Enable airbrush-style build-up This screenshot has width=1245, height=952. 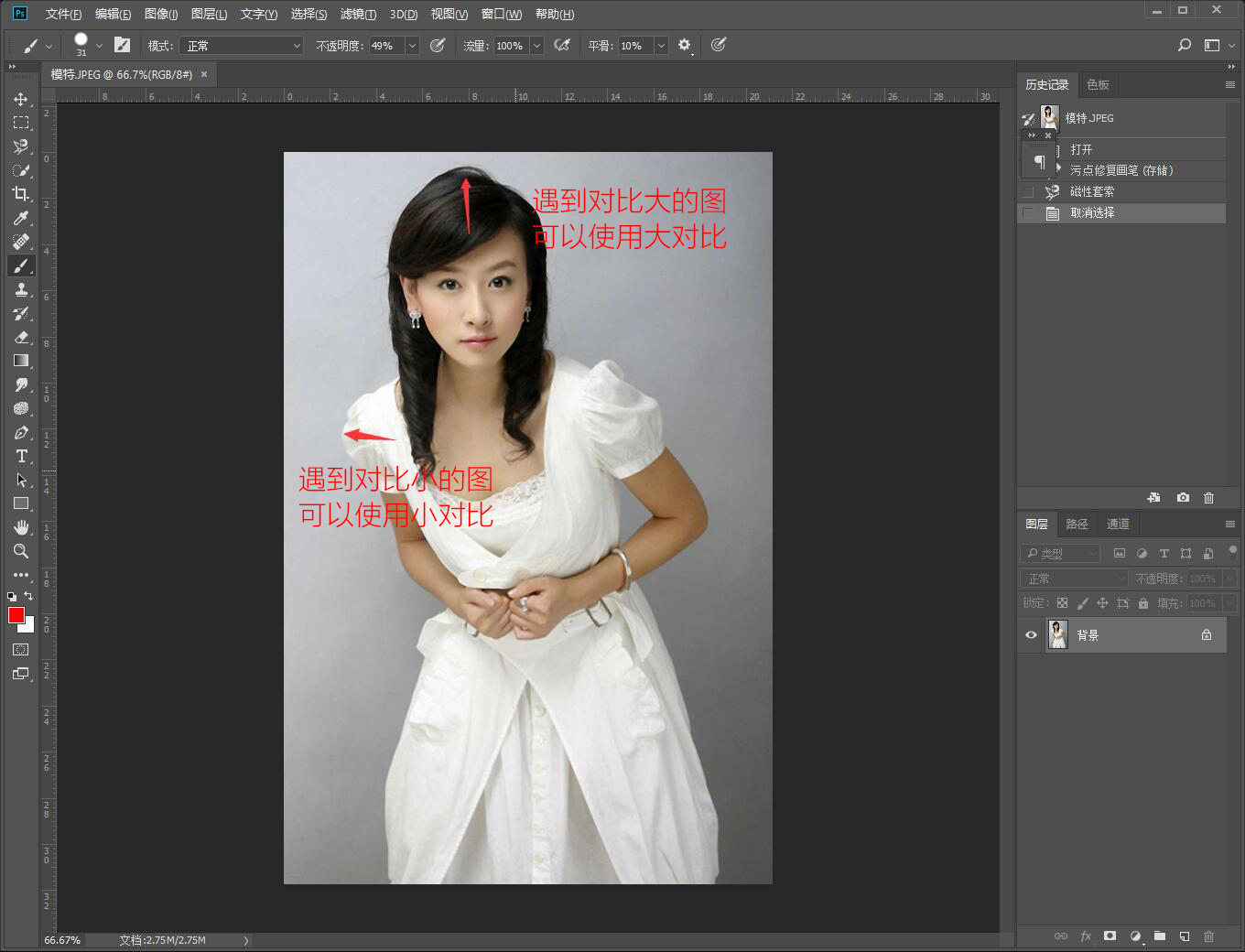pyautogui.click(x=562, y=45)
